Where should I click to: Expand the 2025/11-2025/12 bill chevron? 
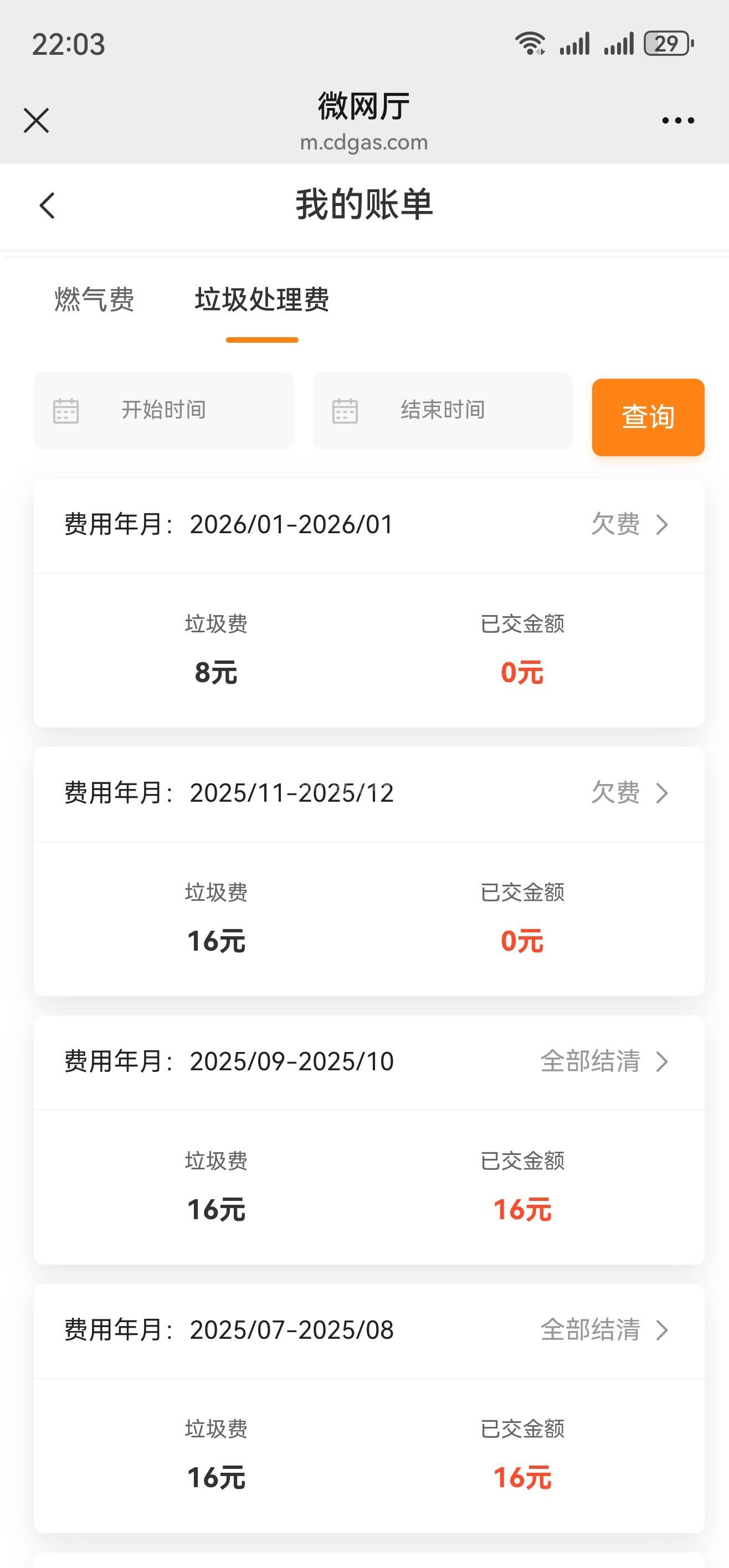(662, 793)
